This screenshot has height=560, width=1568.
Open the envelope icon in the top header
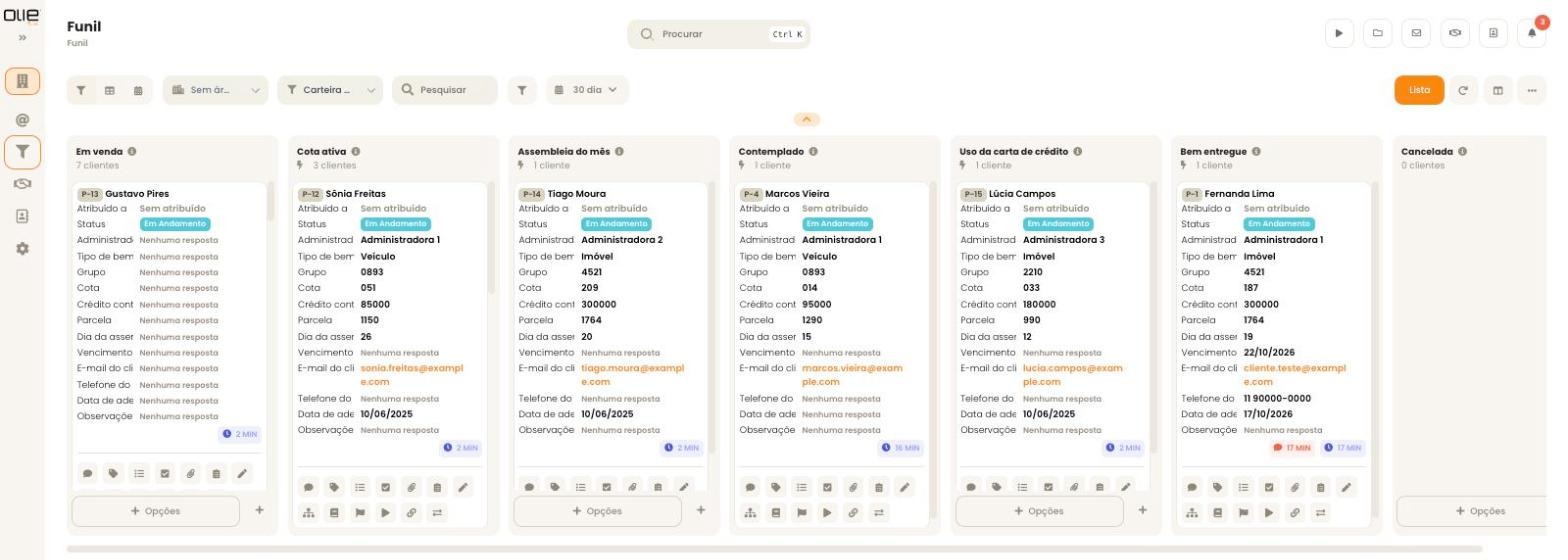[x=1416, y=33]
